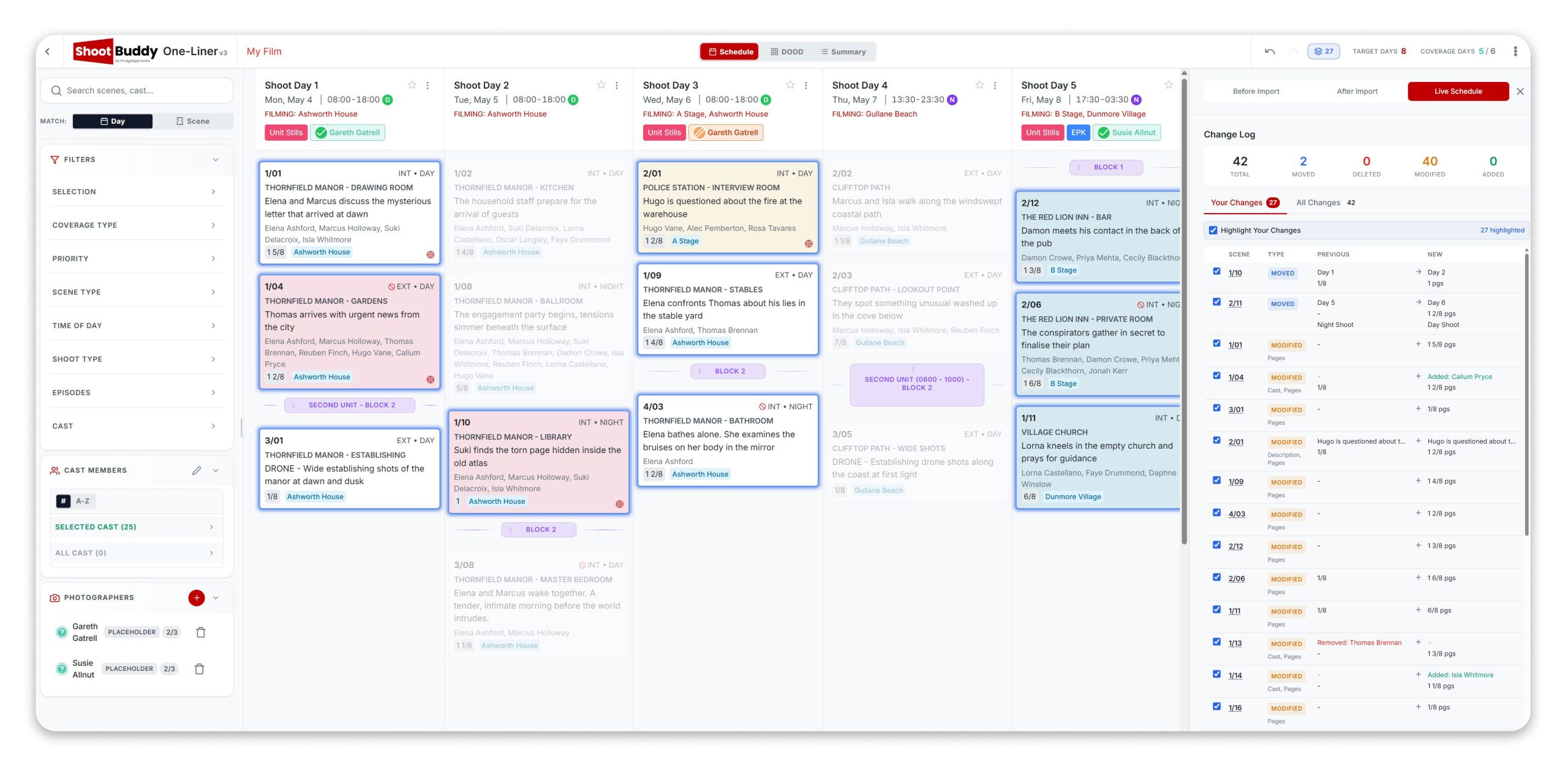Select the Before Import tab
Viewport: 1568px width, 767px height.
tap(1256, 91)
